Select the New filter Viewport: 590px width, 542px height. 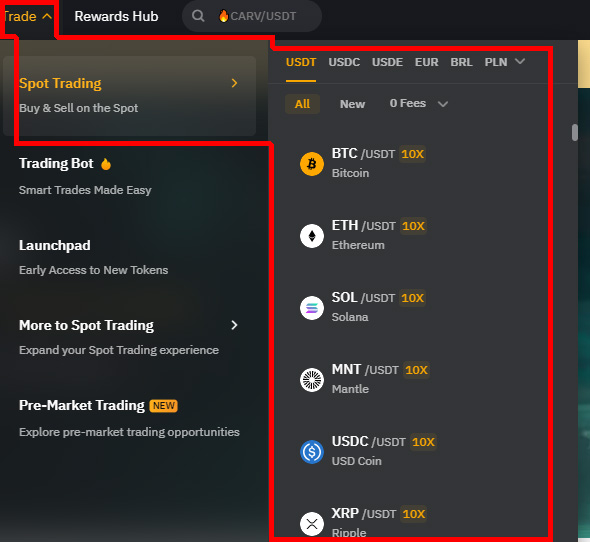[x=352, y=104]
